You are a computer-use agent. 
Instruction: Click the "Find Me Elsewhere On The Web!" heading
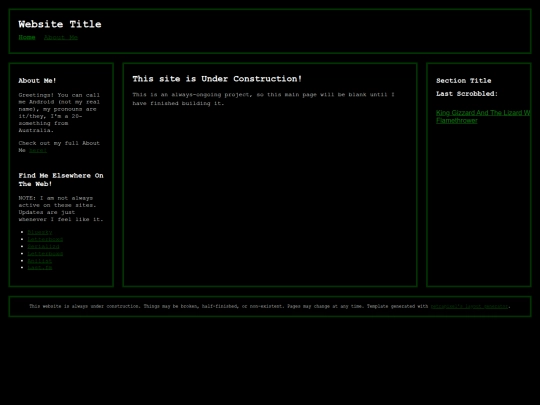click(61, 180)
